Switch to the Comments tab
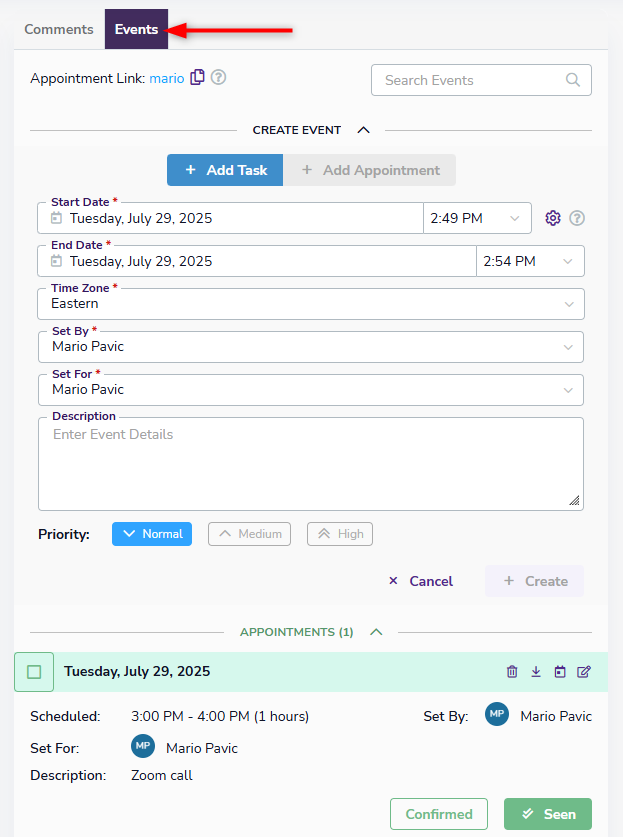This screenshot has width=623, height=837. [59, 29]
